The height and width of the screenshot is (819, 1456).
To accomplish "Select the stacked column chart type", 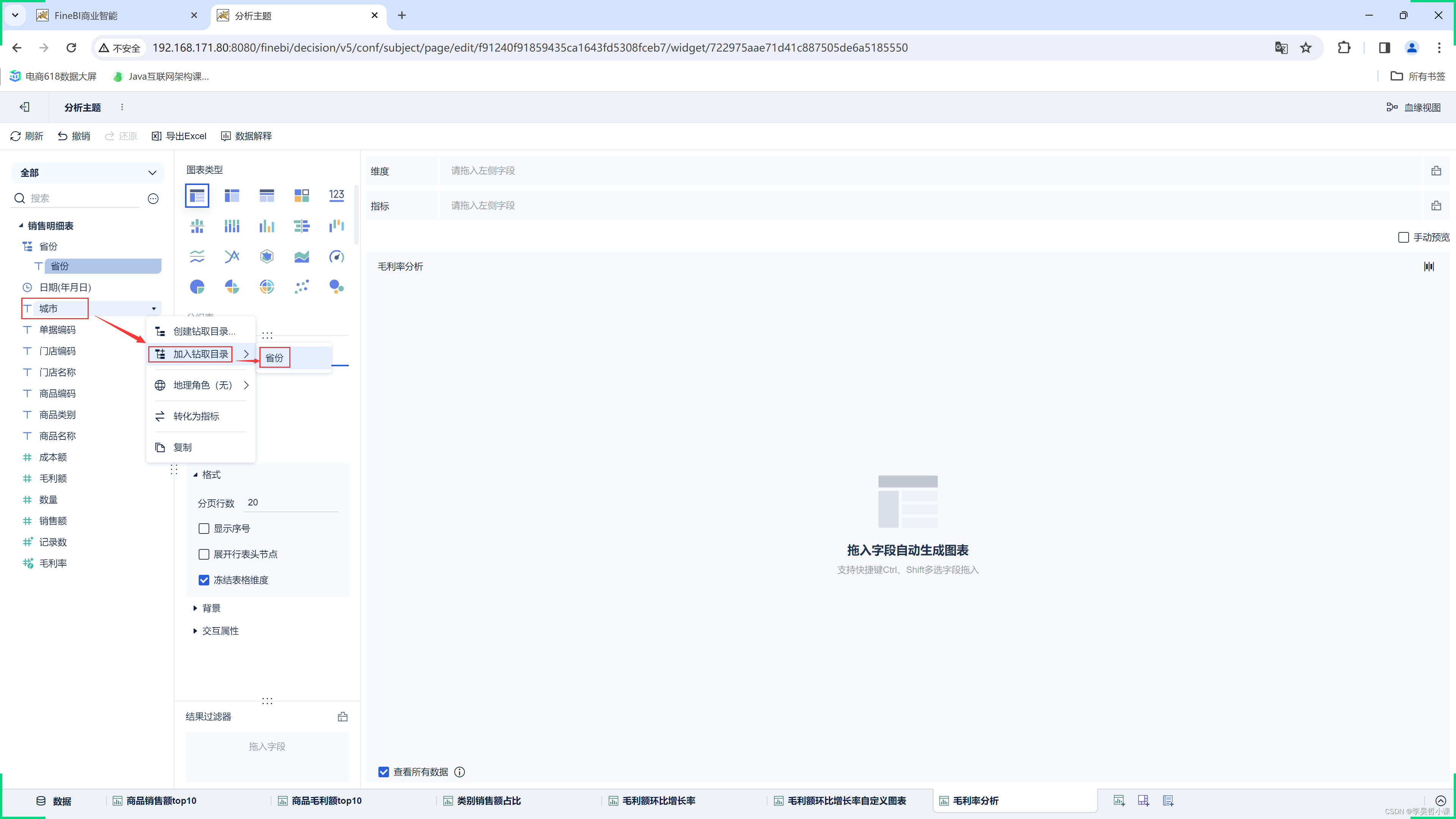I will tap(232, 226).
